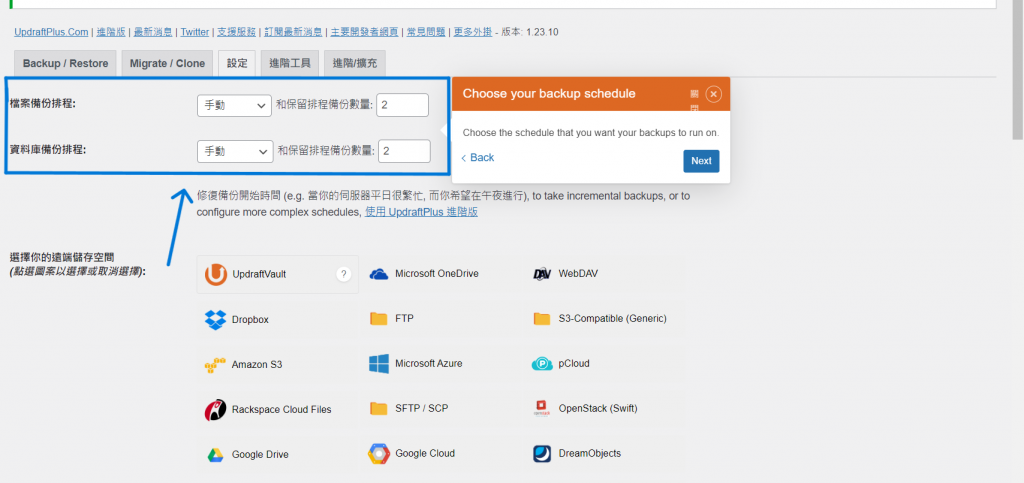Select the OpenStack (Swift) icon
Viewport: 1024px width, 483px height.
coord(542,409)
